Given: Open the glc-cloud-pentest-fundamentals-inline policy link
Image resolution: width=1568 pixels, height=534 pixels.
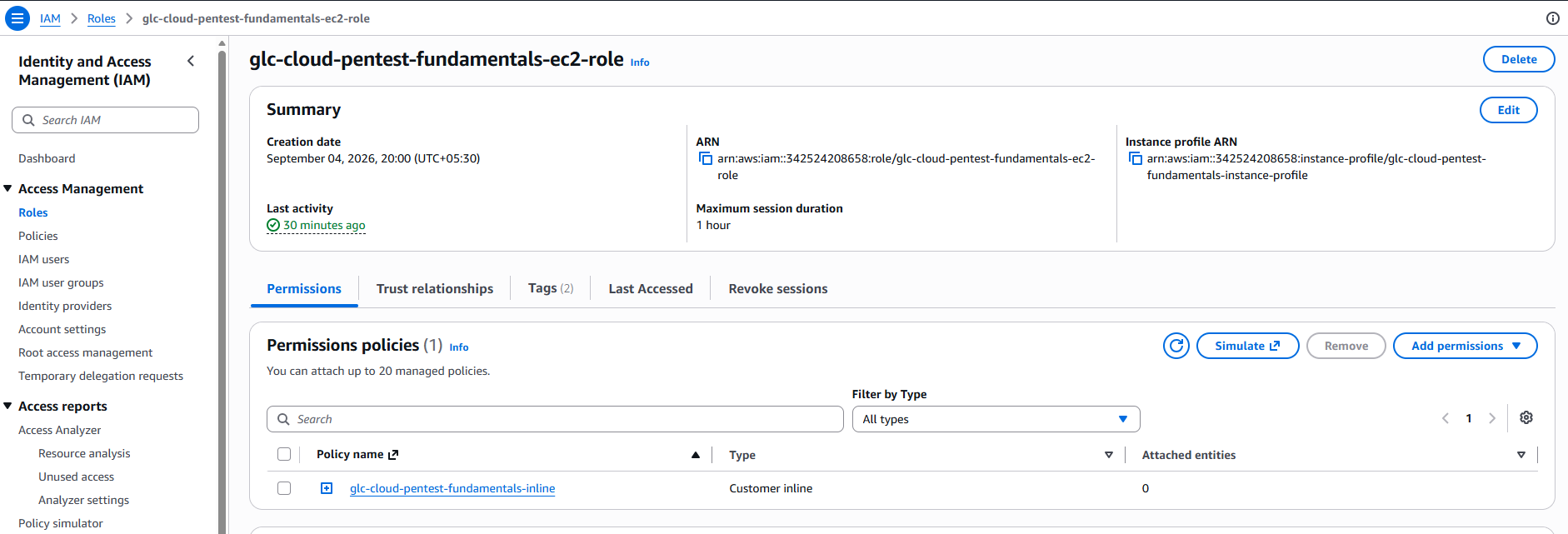Looking at the screenshot, I should point(452,488).
